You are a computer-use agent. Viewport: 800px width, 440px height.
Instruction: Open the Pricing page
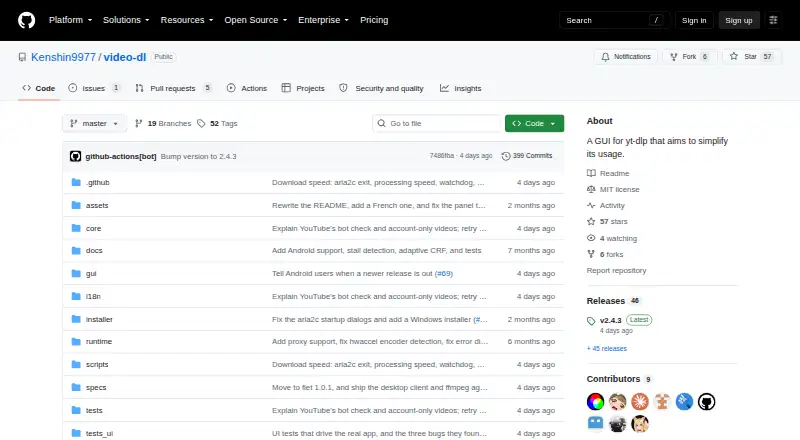click(x=374, y=20)
